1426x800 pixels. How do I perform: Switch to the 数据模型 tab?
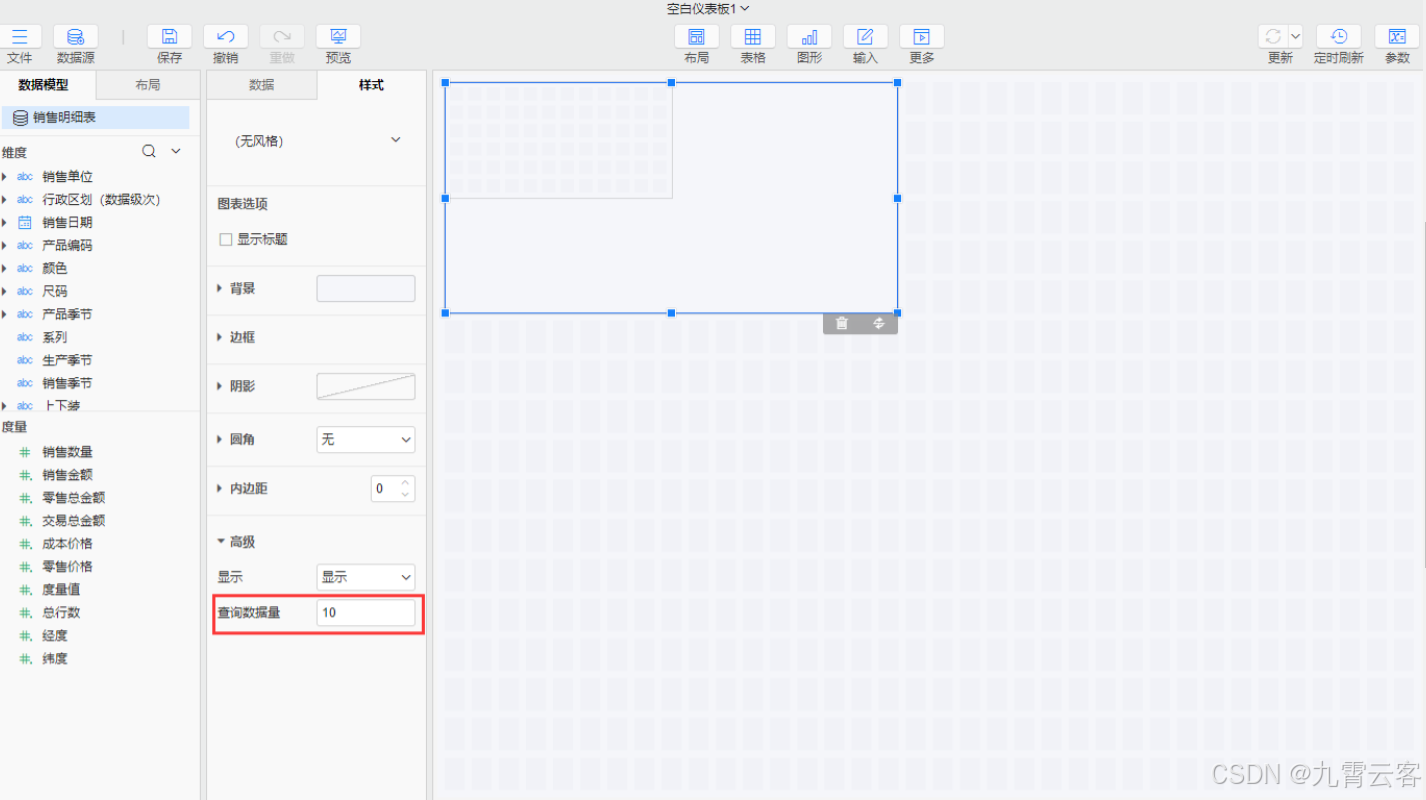49,85
